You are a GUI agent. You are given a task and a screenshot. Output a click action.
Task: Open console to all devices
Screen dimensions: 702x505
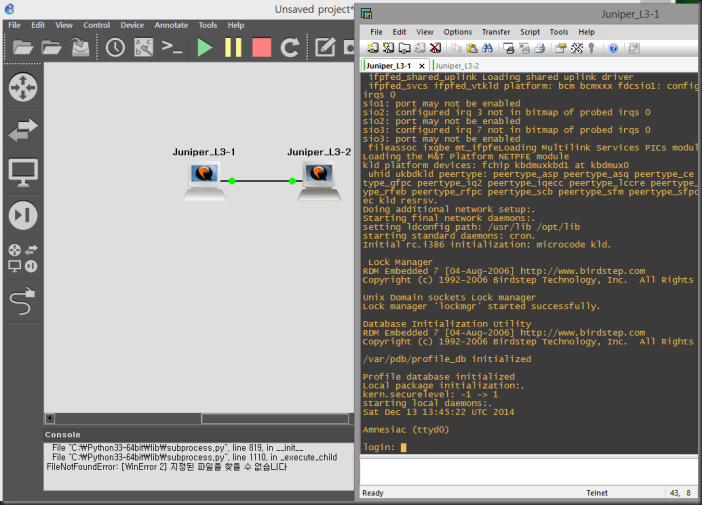(x=172, y=47)
